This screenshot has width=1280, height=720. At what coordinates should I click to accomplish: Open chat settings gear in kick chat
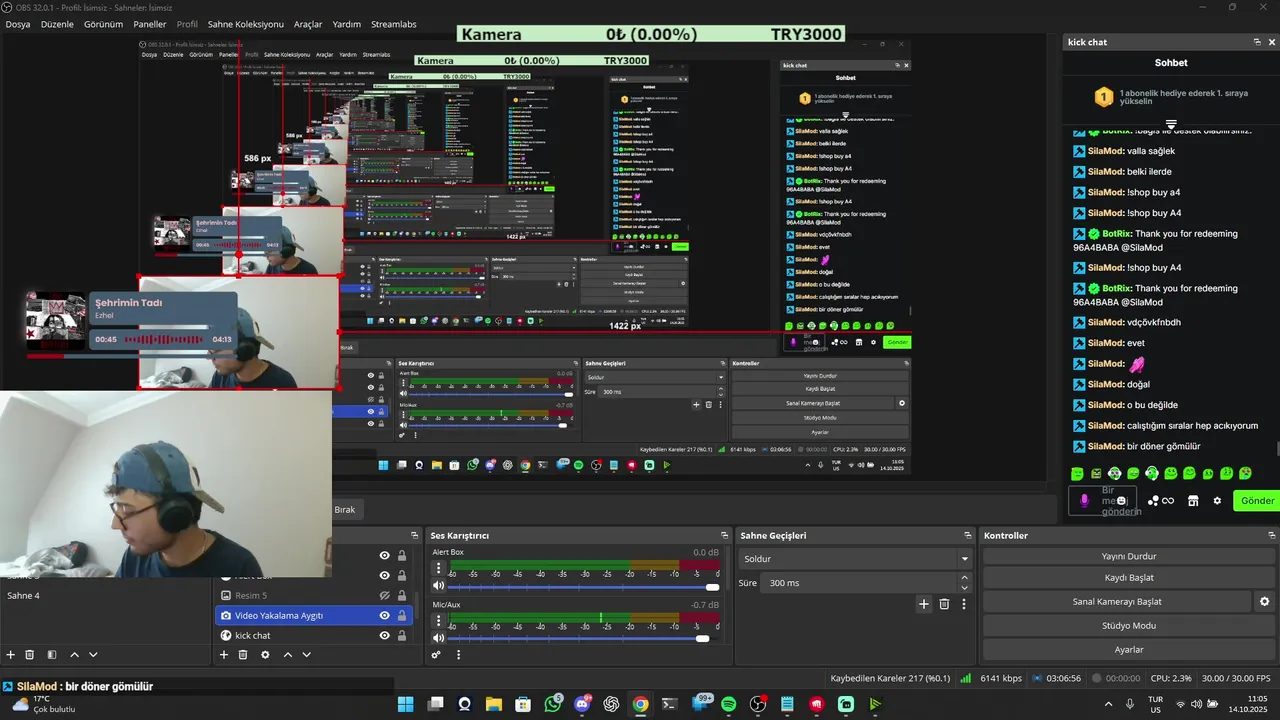pos(1217,501)
